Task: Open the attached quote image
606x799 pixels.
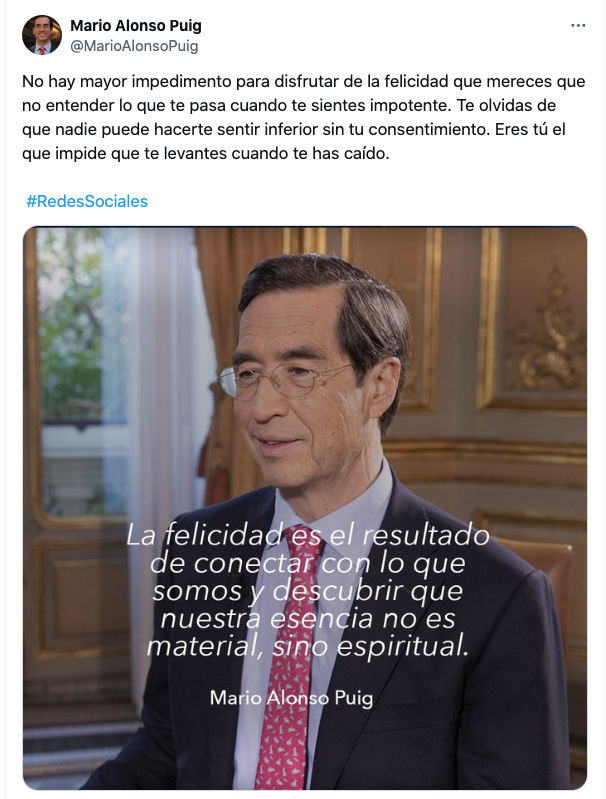Action: 305,508
